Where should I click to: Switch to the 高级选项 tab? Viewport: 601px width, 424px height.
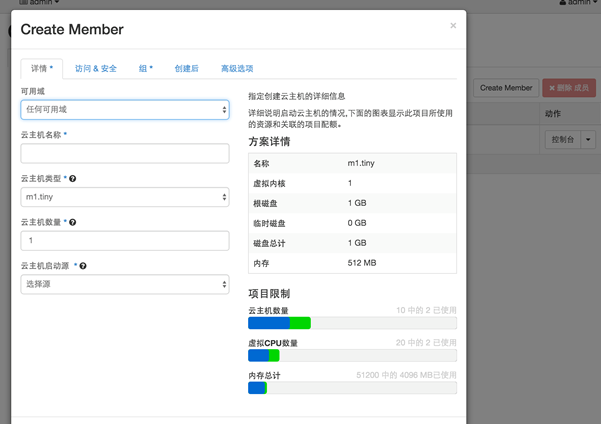pyautogui.click(x=237, y=69)
